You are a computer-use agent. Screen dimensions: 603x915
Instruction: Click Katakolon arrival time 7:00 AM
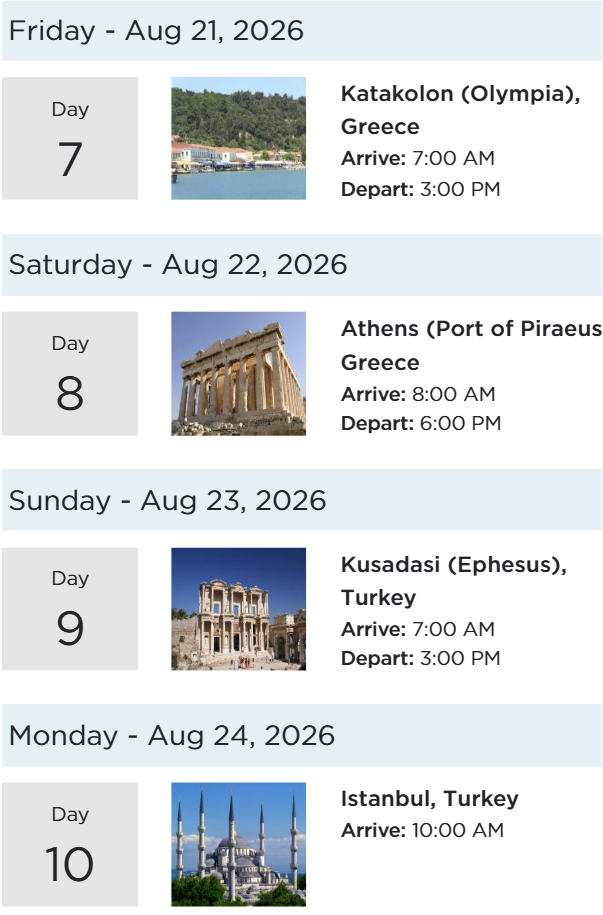453,158
